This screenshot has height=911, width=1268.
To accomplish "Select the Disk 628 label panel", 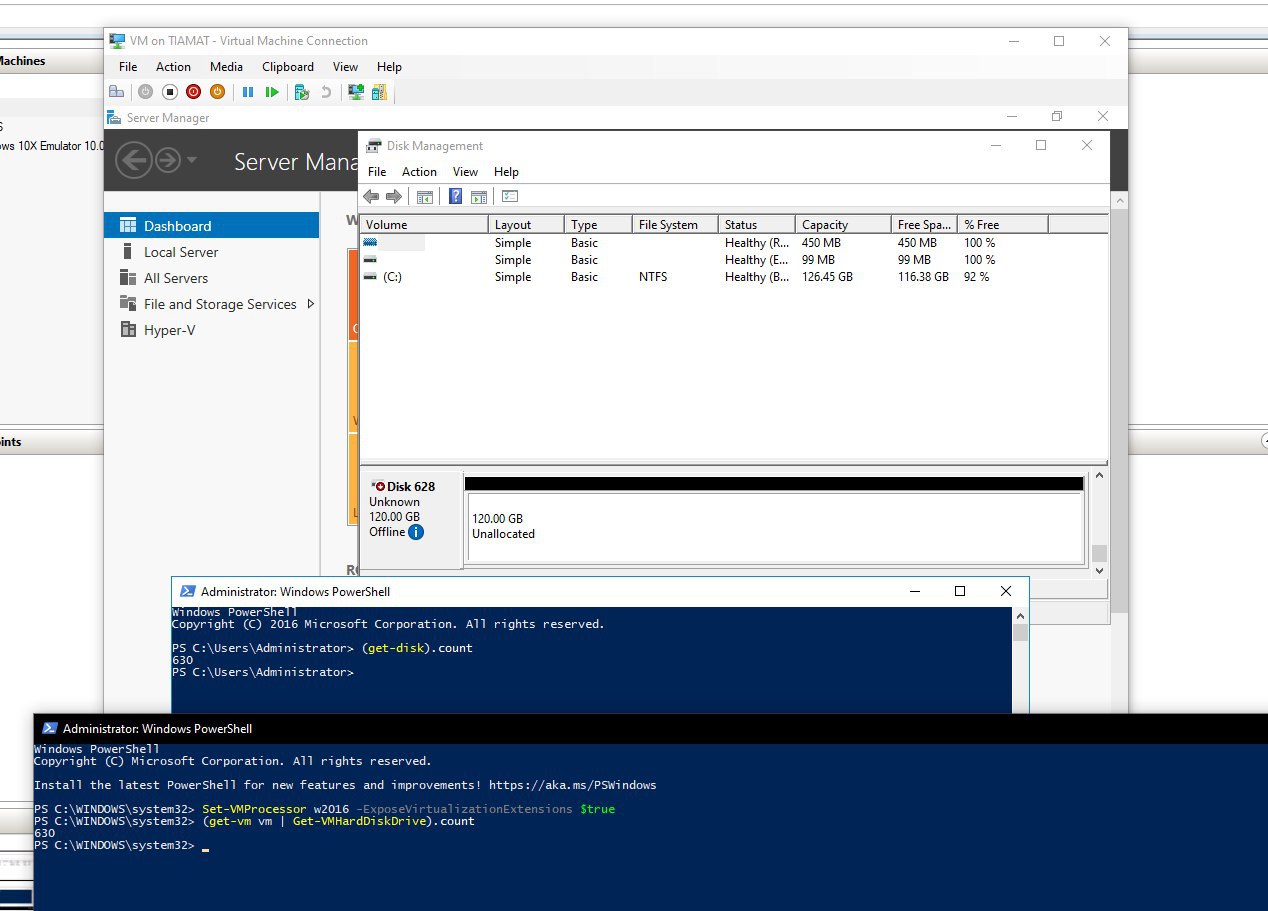I will [x=411, y=520].
